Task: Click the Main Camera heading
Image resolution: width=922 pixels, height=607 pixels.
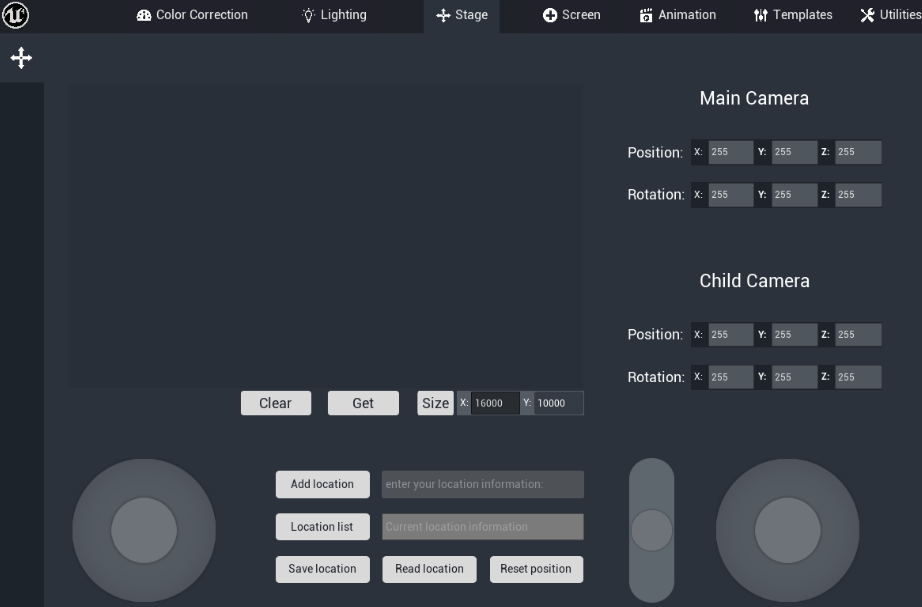Action: coord(754,98)
